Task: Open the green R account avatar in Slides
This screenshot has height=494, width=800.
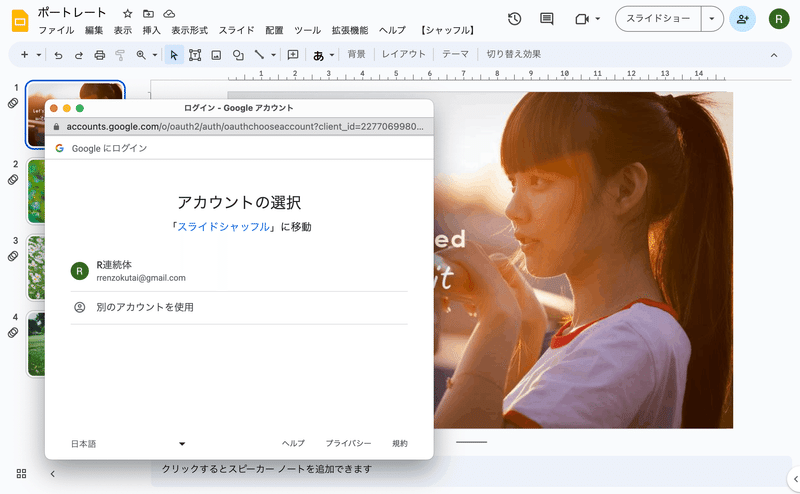Action: (779, 19)
